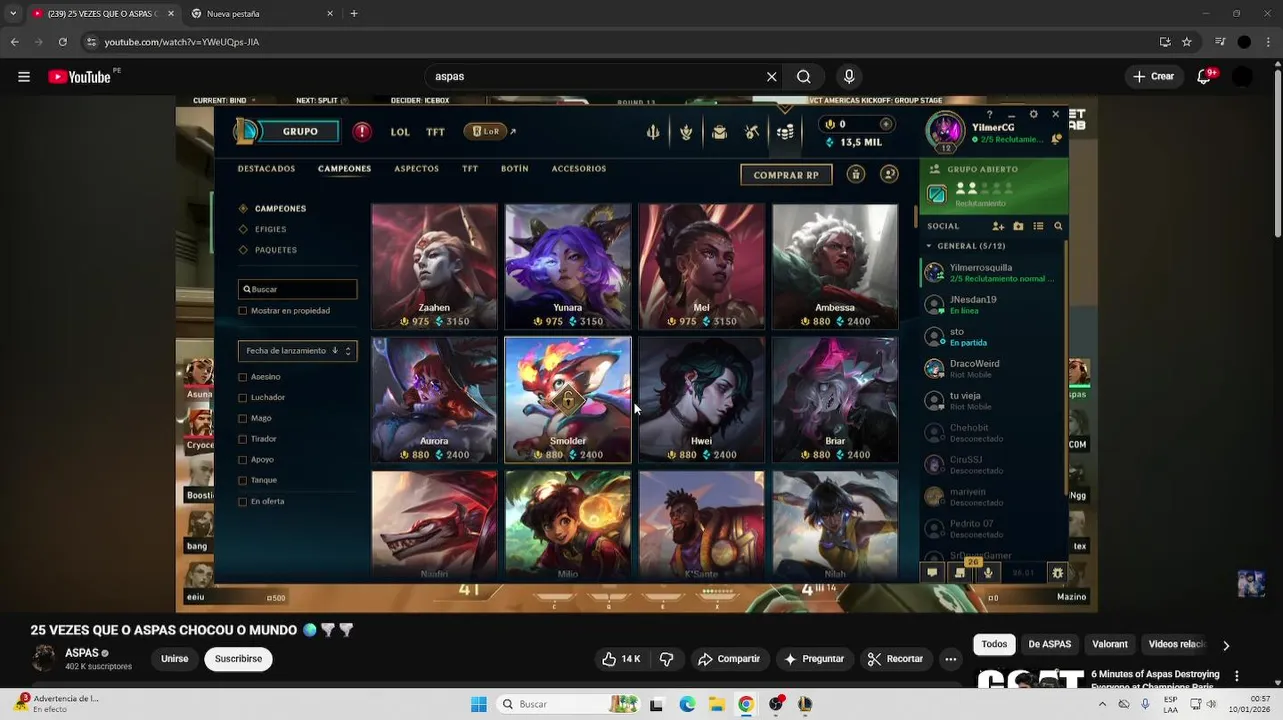The width and height of the screenshot is (1283, 720).
Task: Open the missions icon with 26 badge
Action: (x=961, y=572)
